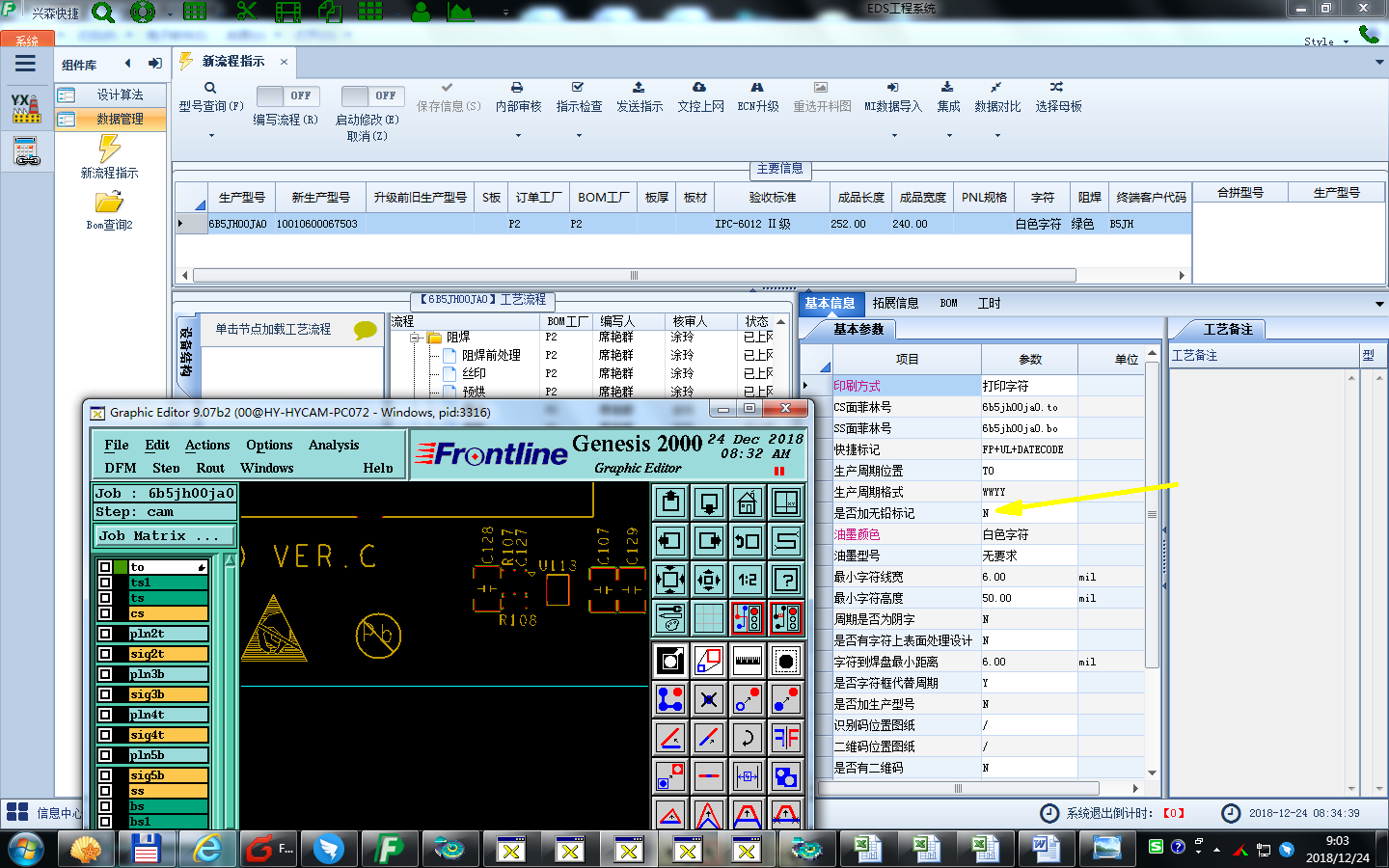Viewport: 1389px width, 868px height.
Task: Check the box for layer 'sig2t'
Action: [105, 654]
